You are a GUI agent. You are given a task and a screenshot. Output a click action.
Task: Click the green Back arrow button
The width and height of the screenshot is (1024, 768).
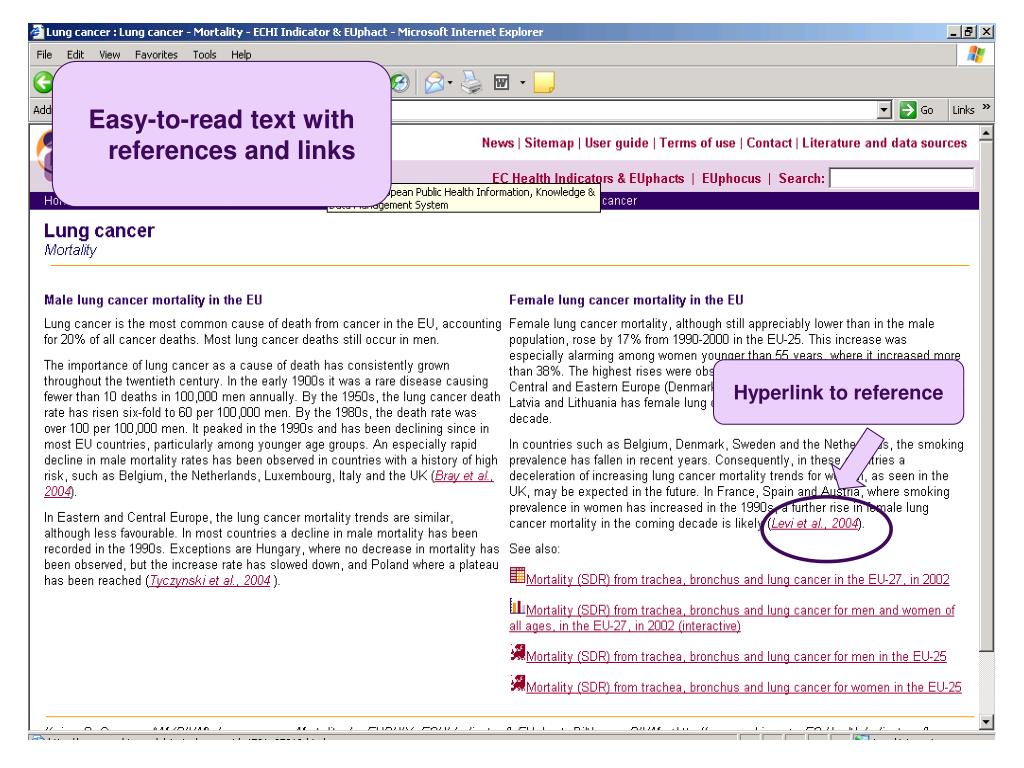[43, 82]
